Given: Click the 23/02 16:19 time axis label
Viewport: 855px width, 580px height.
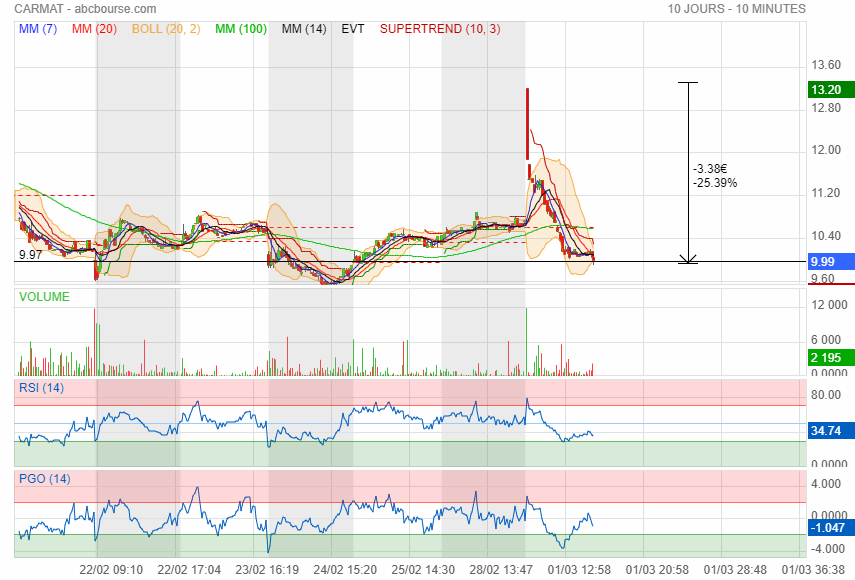Looking at the screenshot, I should point(267,570).
